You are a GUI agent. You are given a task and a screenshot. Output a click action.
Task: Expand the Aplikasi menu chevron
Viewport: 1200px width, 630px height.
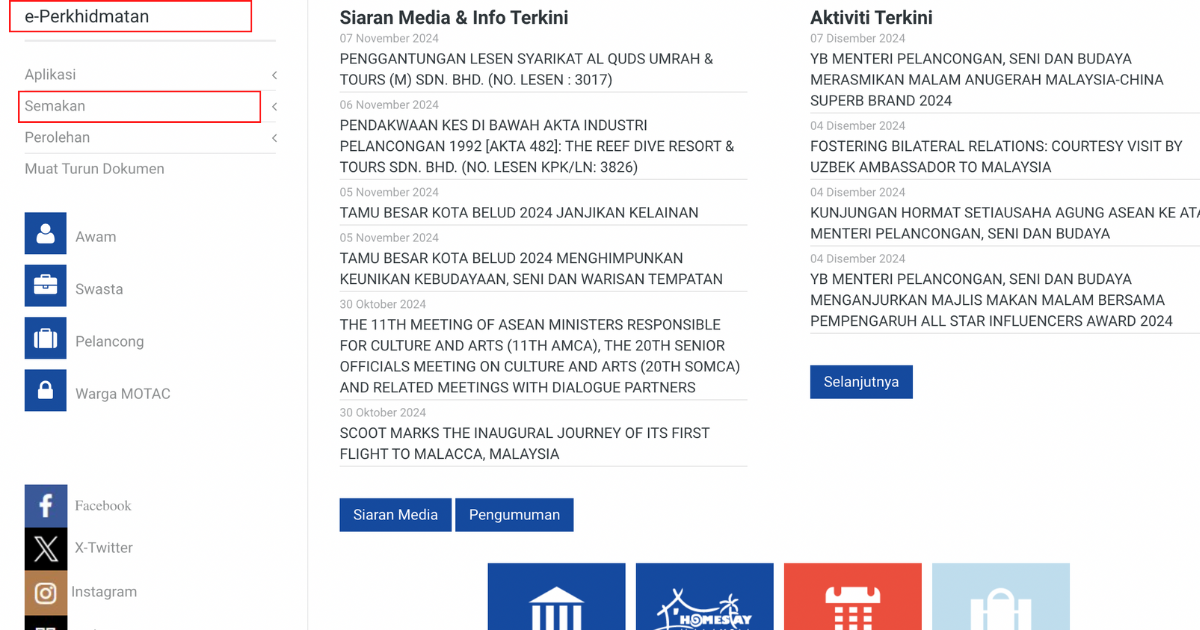coord(274,75)
